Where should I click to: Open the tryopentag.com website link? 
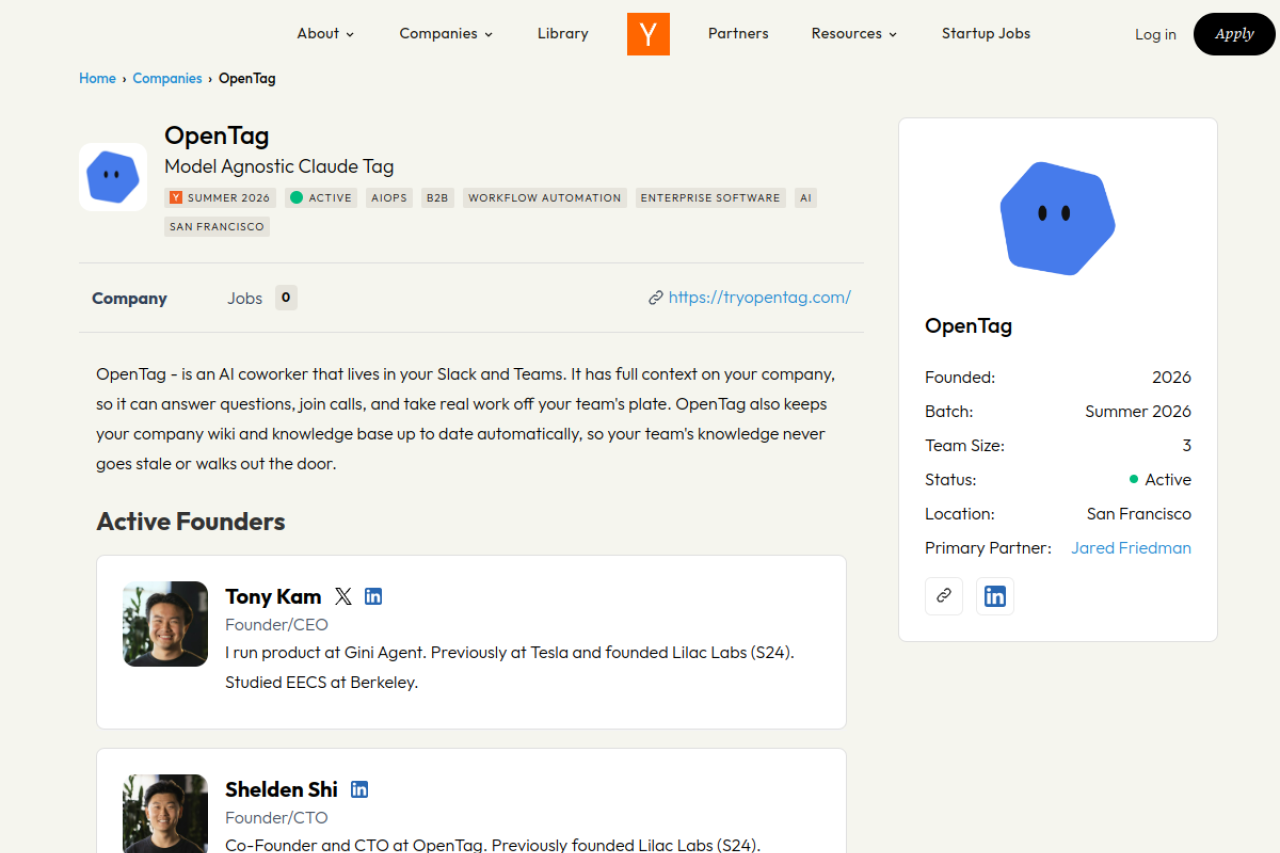(759, 297)
